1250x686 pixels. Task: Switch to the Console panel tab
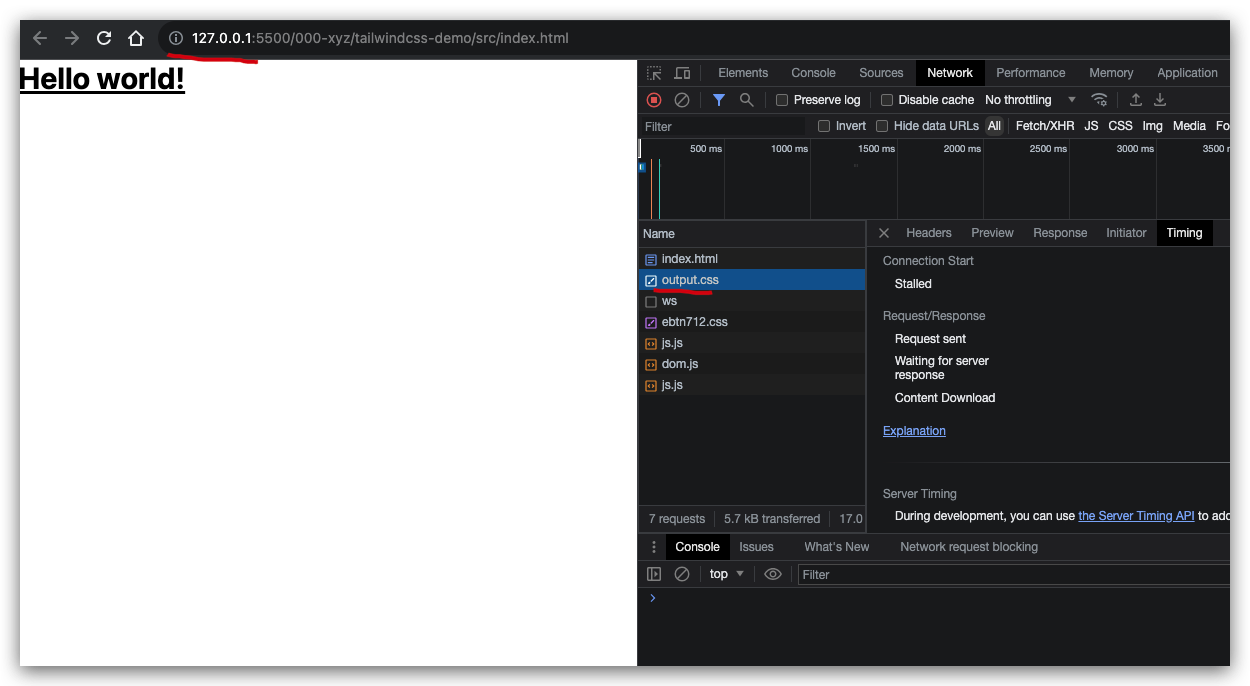click(x=813, y=73)
